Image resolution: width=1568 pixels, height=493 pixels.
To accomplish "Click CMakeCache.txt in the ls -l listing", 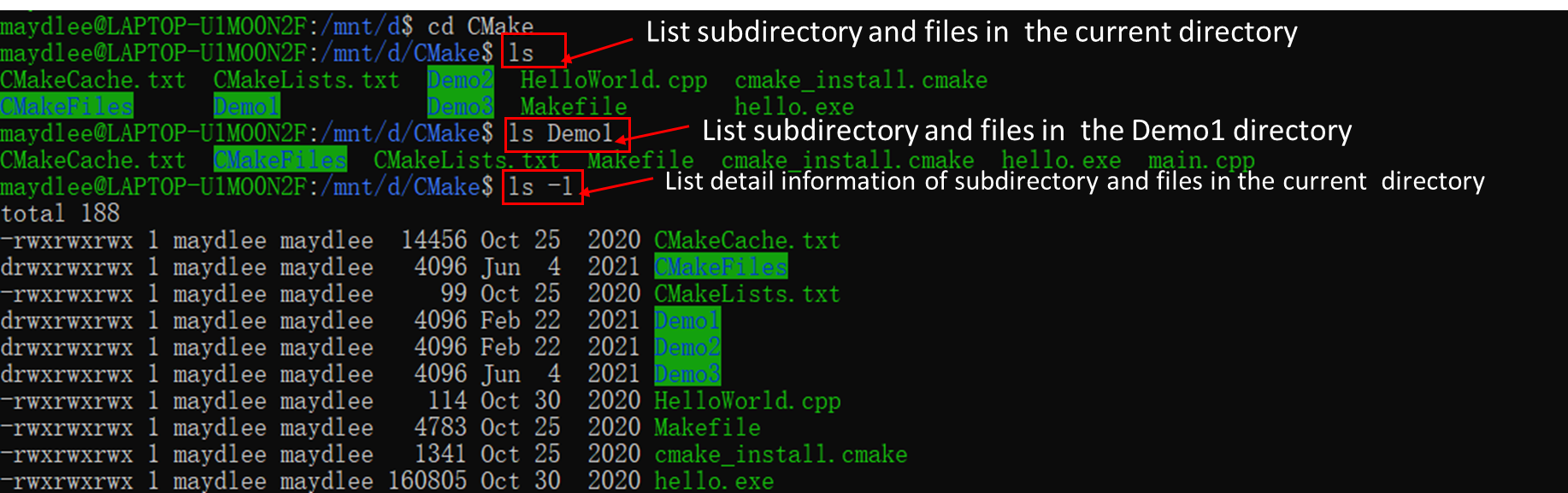I will [747, 240].
